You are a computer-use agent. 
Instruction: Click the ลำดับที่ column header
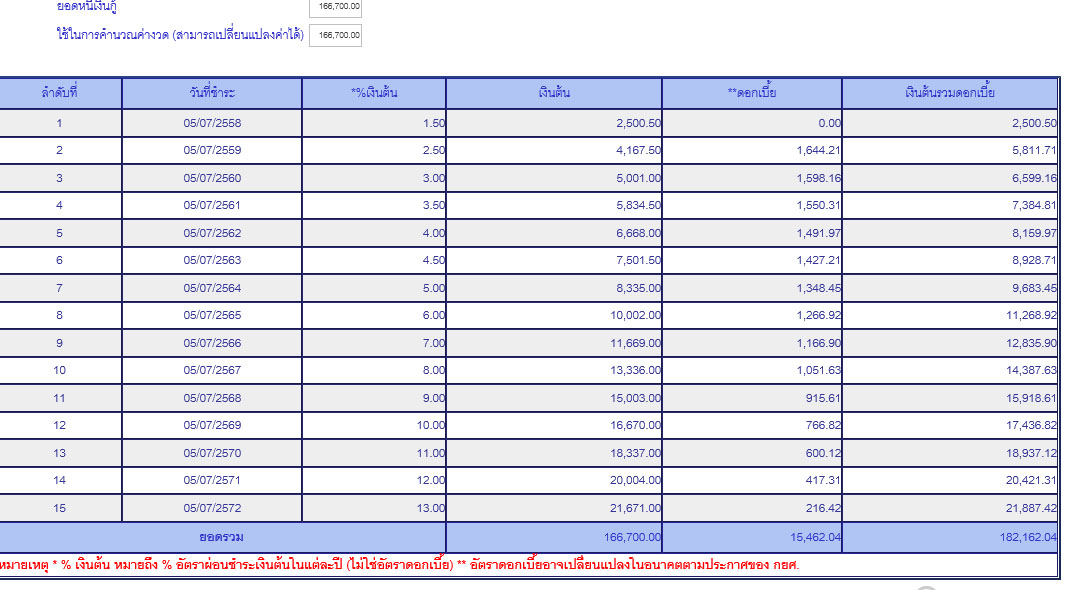(59, 92)
